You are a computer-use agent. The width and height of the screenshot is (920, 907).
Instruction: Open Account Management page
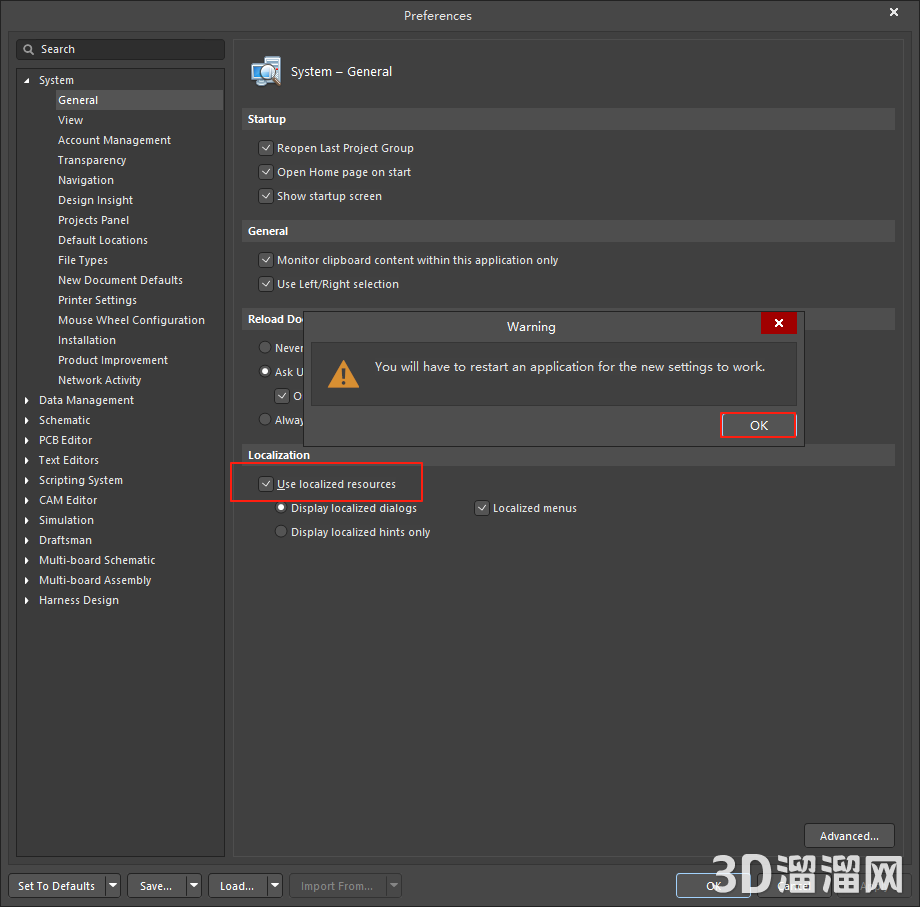coord(114,140)
